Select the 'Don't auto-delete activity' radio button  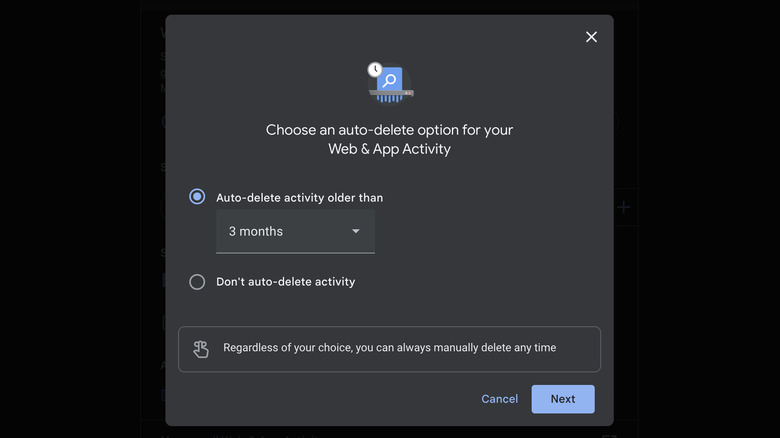pos(197,282)
